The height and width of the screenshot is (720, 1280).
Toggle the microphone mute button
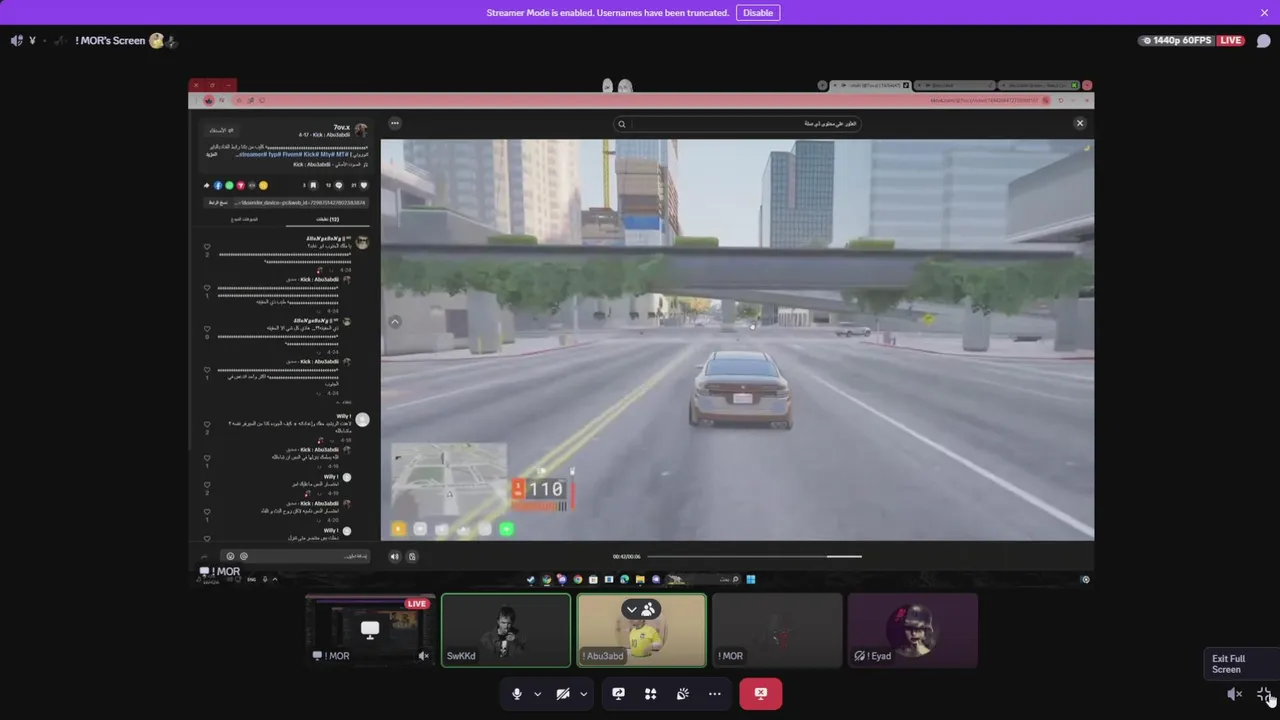[517, 694]
